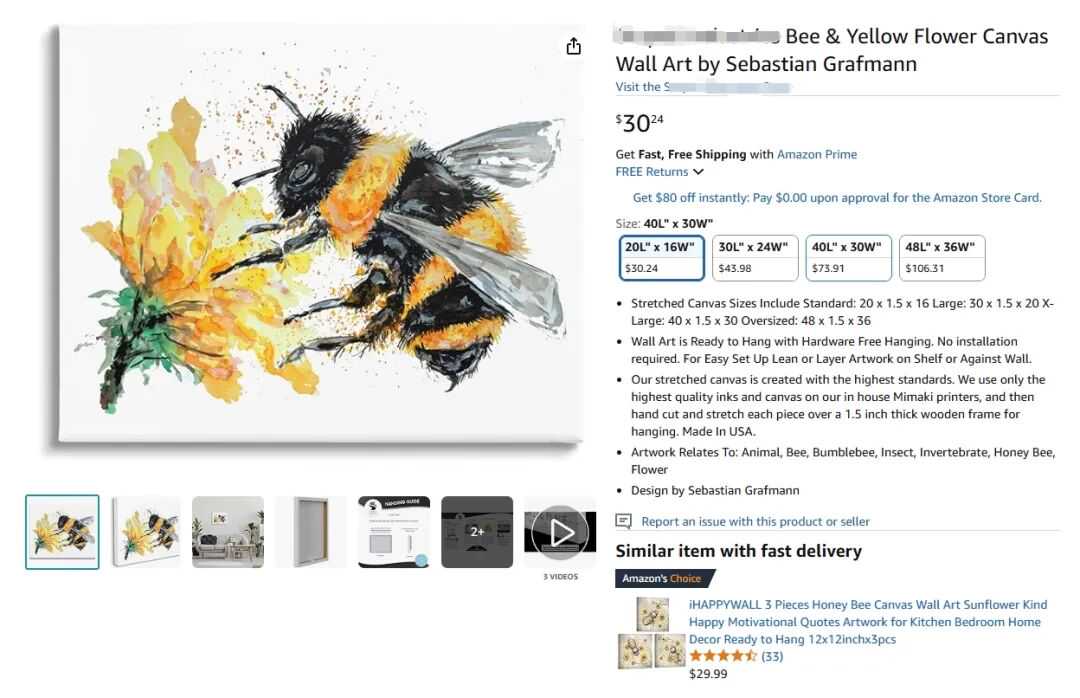Choose the 48L" x 36W" size option
The image size is (1080, 698).
[942, 257]
